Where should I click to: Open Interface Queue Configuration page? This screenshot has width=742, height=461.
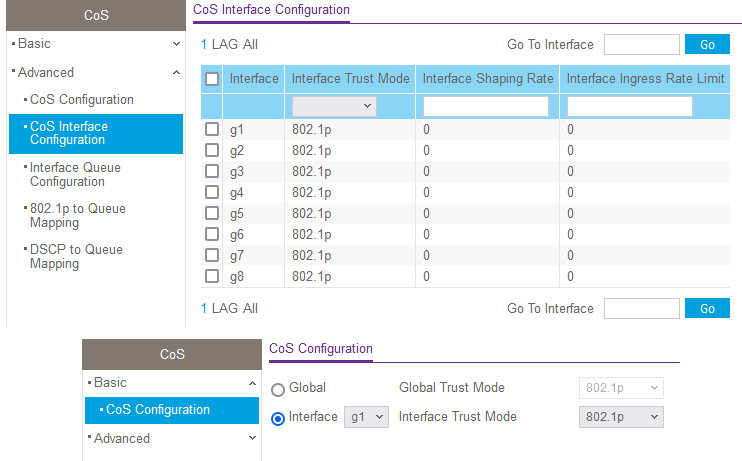coord(75,174)
